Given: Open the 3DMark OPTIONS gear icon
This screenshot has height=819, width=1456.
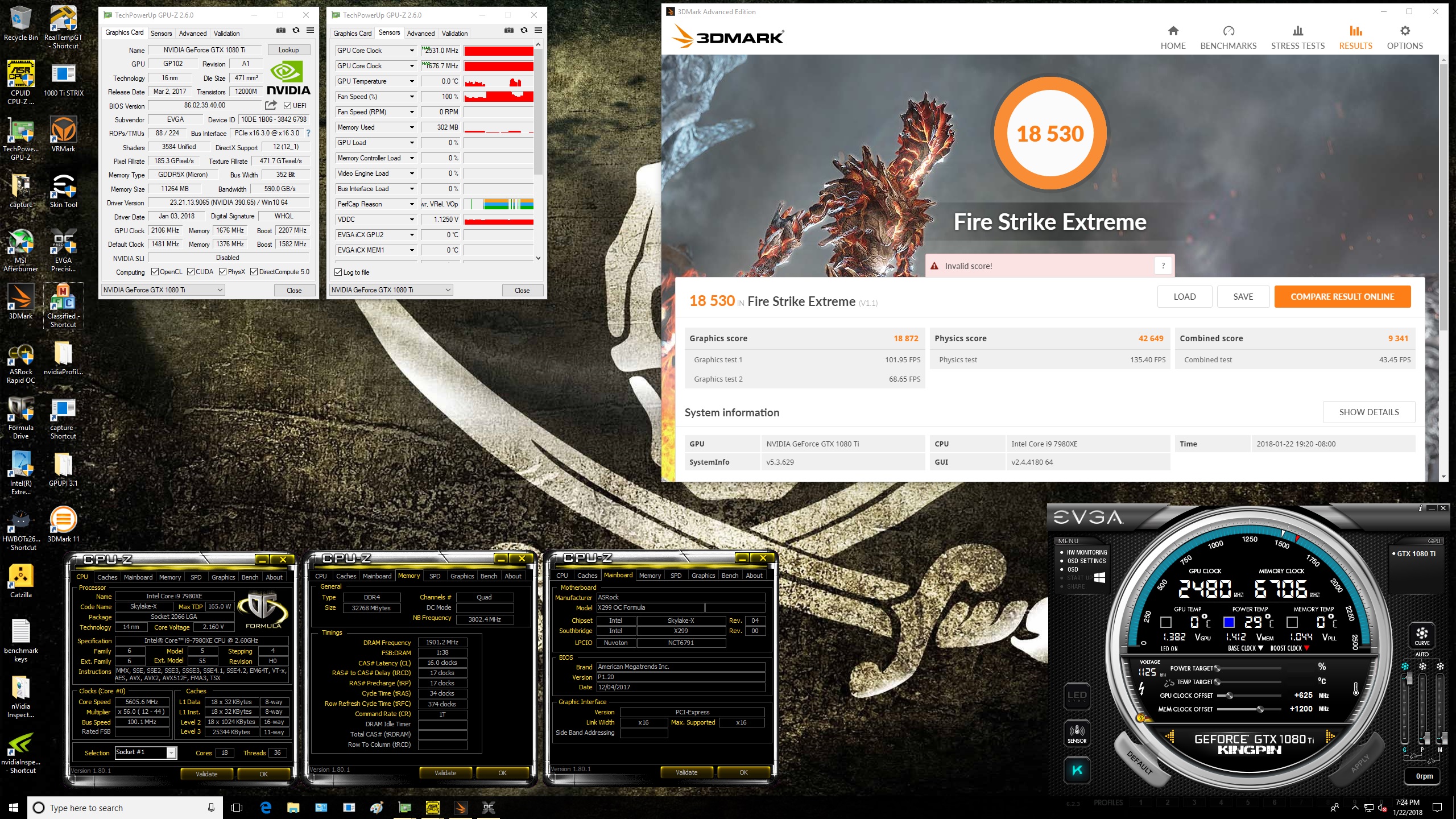Looking at the screenshot, I should point(1405,31).
